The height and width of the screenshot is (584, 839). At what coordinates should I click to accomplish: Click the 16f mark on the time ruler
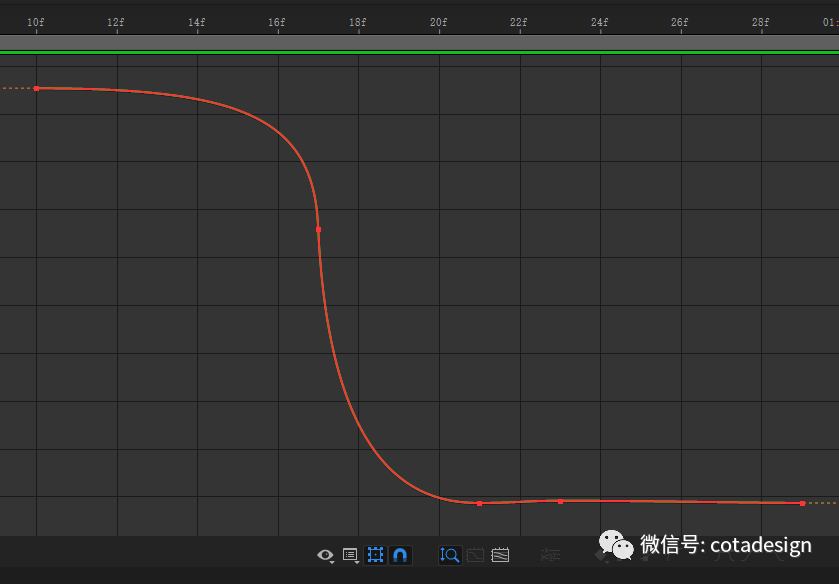tap(277, 22)
